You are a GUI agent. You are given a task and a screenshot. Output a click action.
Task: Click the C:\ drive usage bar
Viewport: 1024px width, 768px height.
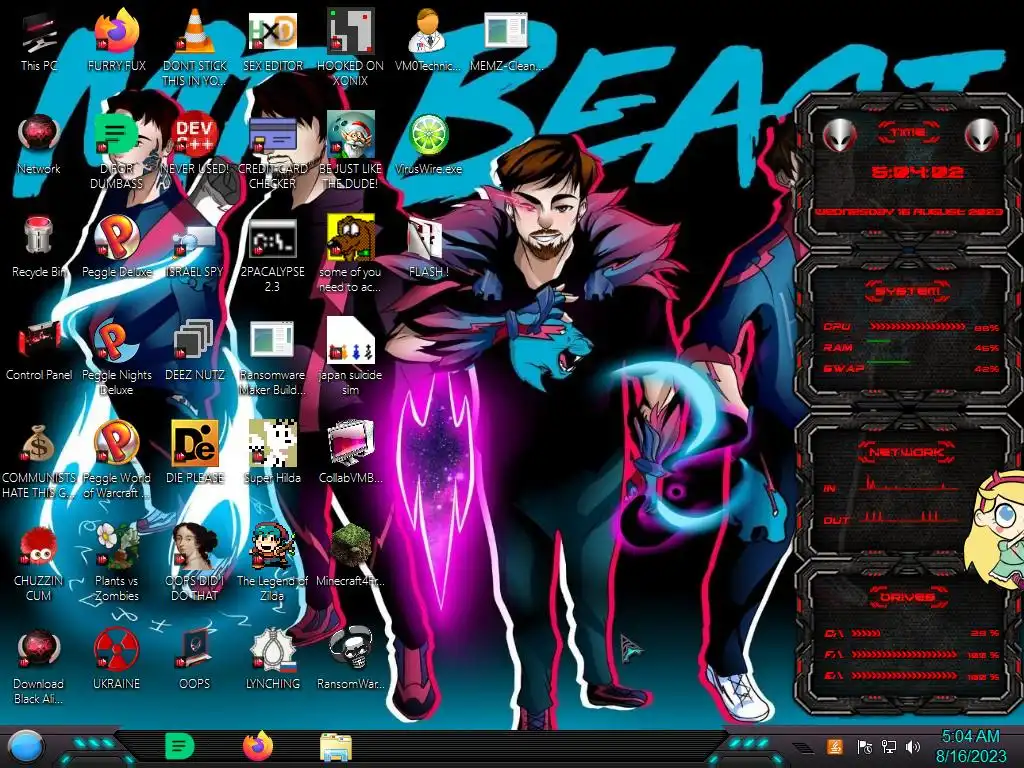pyautogui.click(x=867, y=633)
